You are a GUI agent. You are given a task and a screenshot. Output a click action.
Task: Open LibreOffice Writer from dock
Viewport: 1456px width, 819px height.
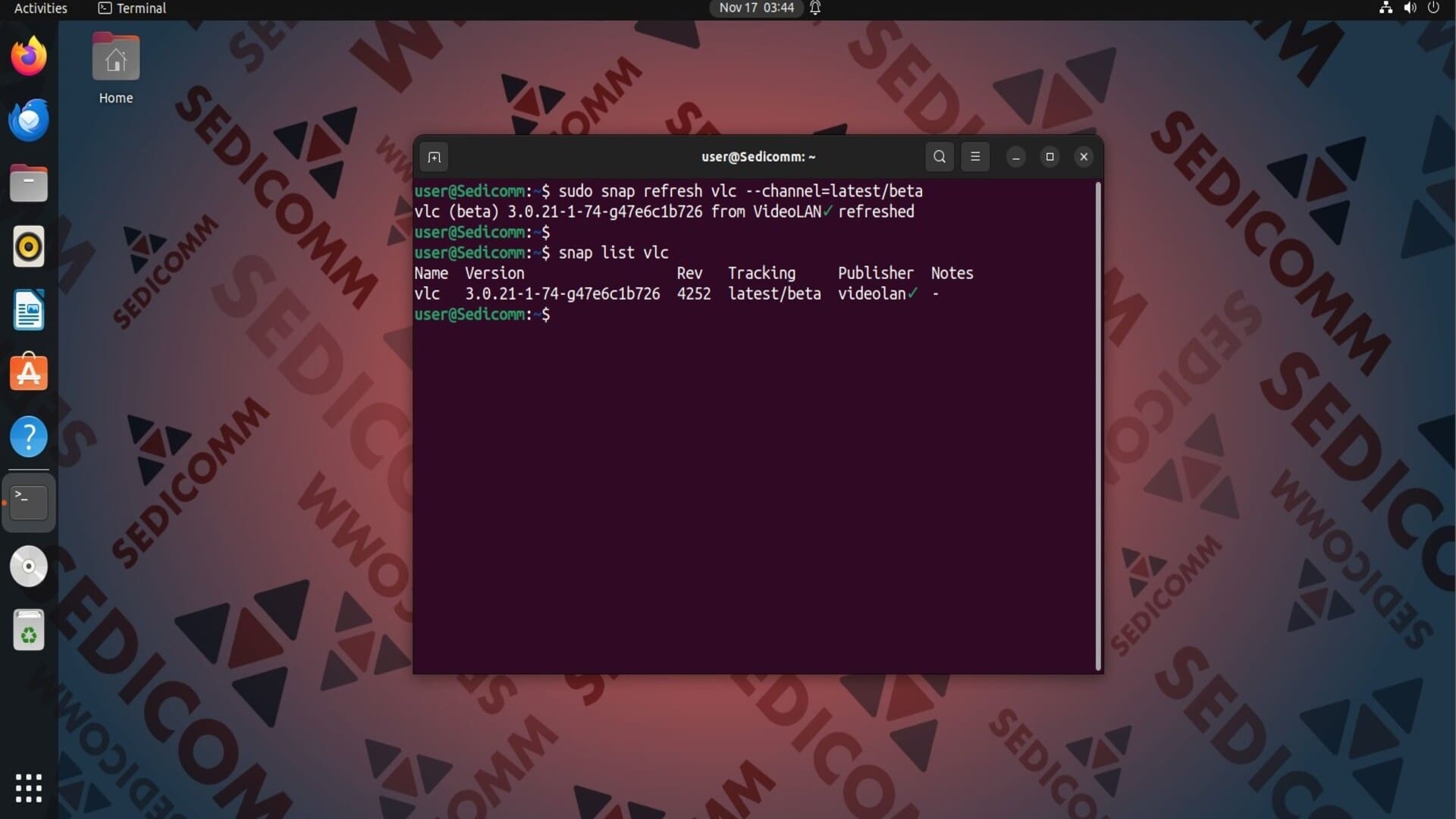click(x=29, y=310)
